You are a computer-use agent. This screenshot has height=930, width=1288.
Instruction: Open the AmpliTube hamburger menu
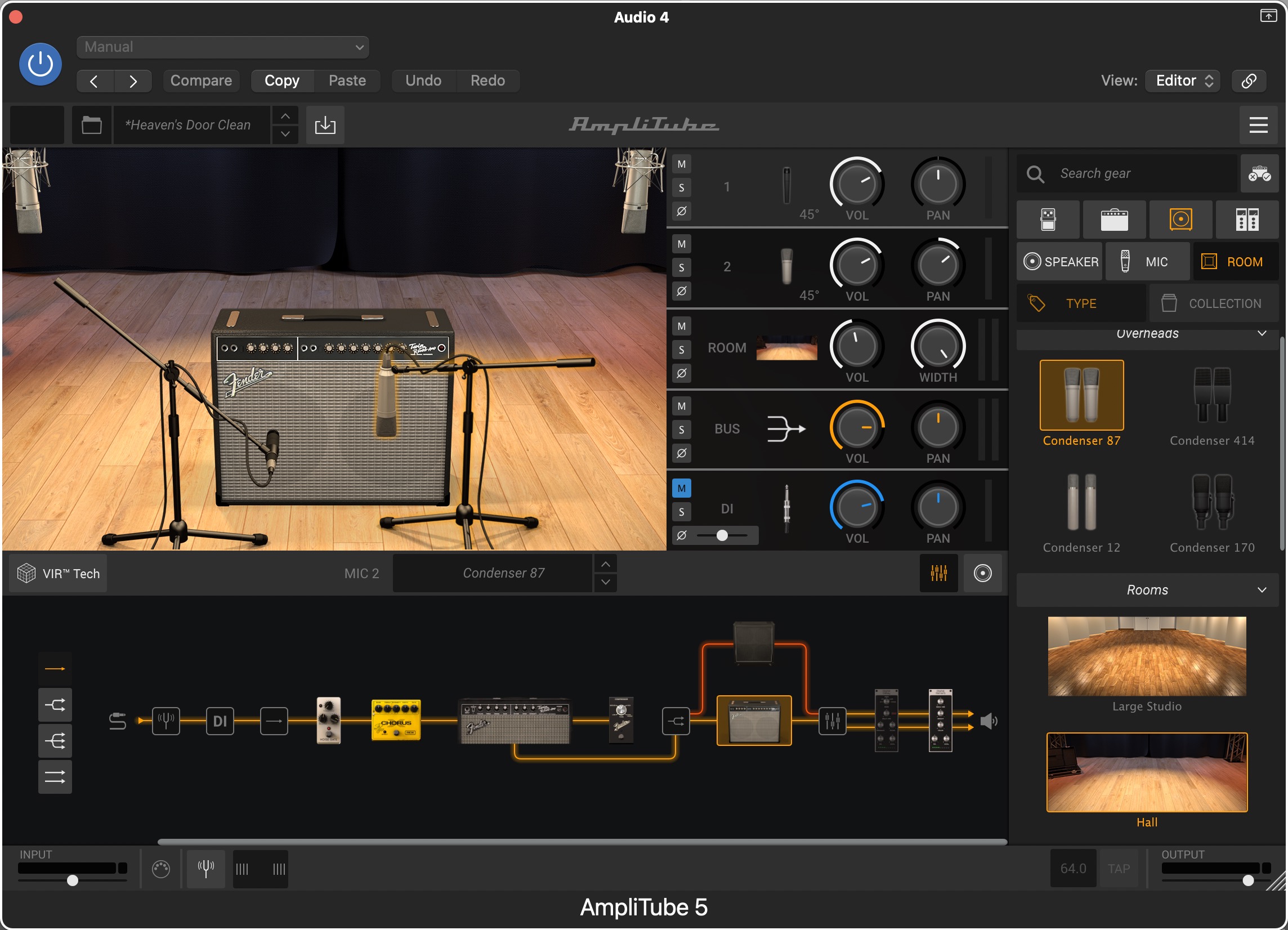[x=1258, y=124]
